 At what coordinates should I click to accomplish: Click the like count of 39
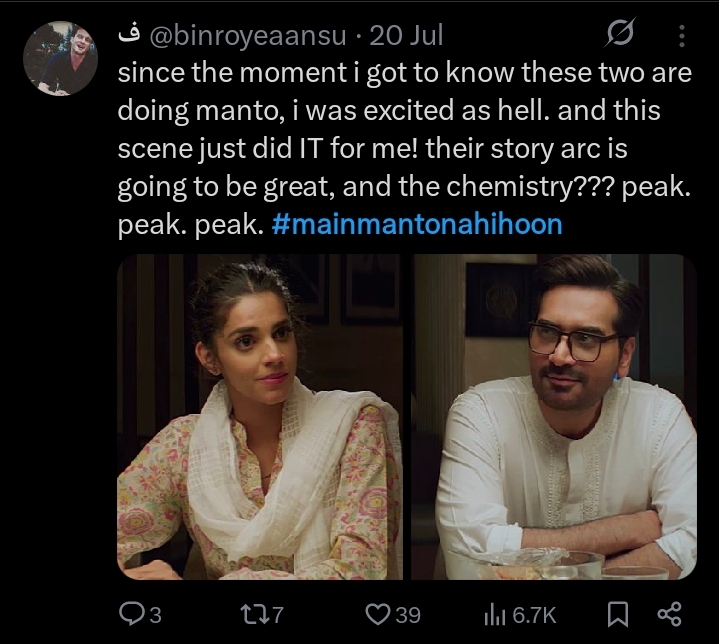tap(407, 614)
